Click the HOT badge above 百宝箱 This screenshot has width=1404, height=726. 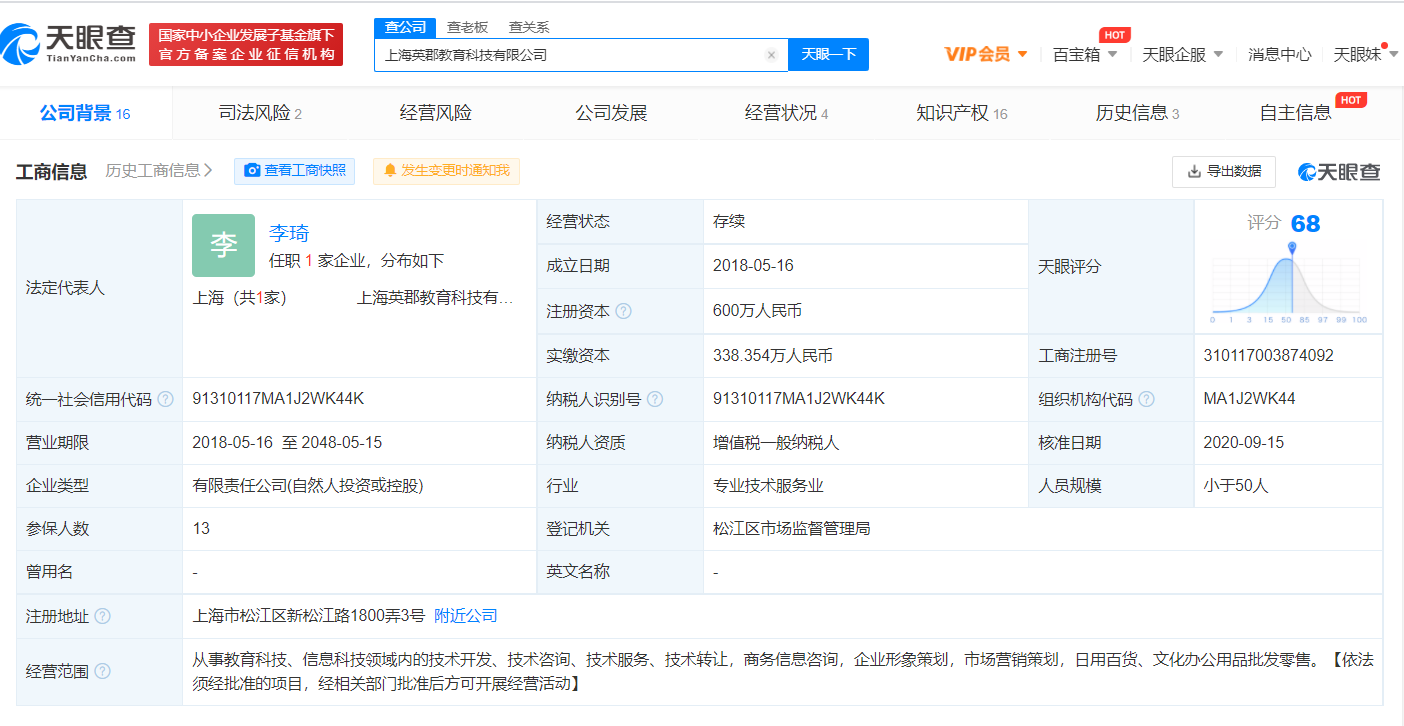pyautogui.click(x=1115, y=35)
